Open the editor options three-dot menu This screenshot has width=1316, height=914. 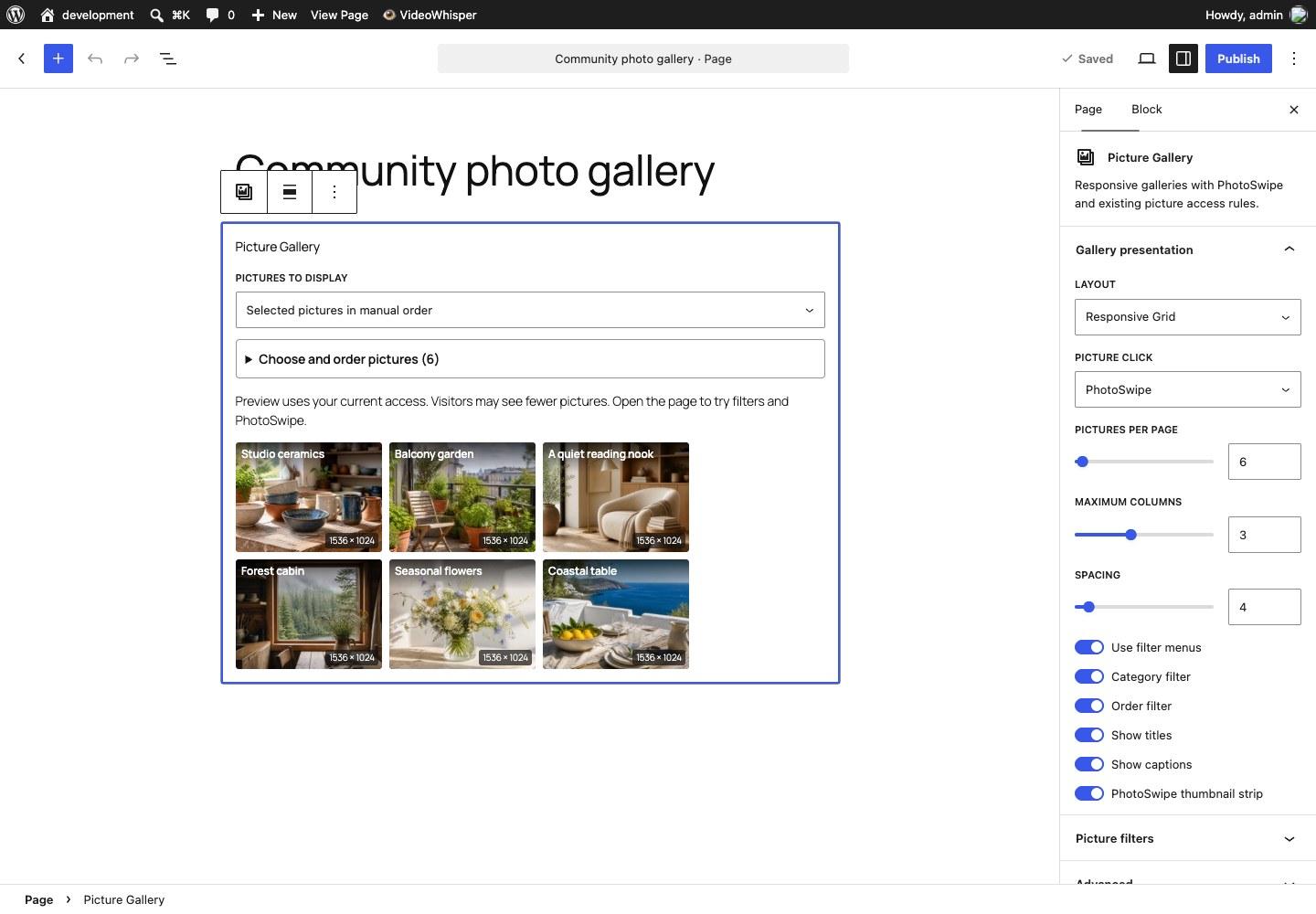(1294, 58)
